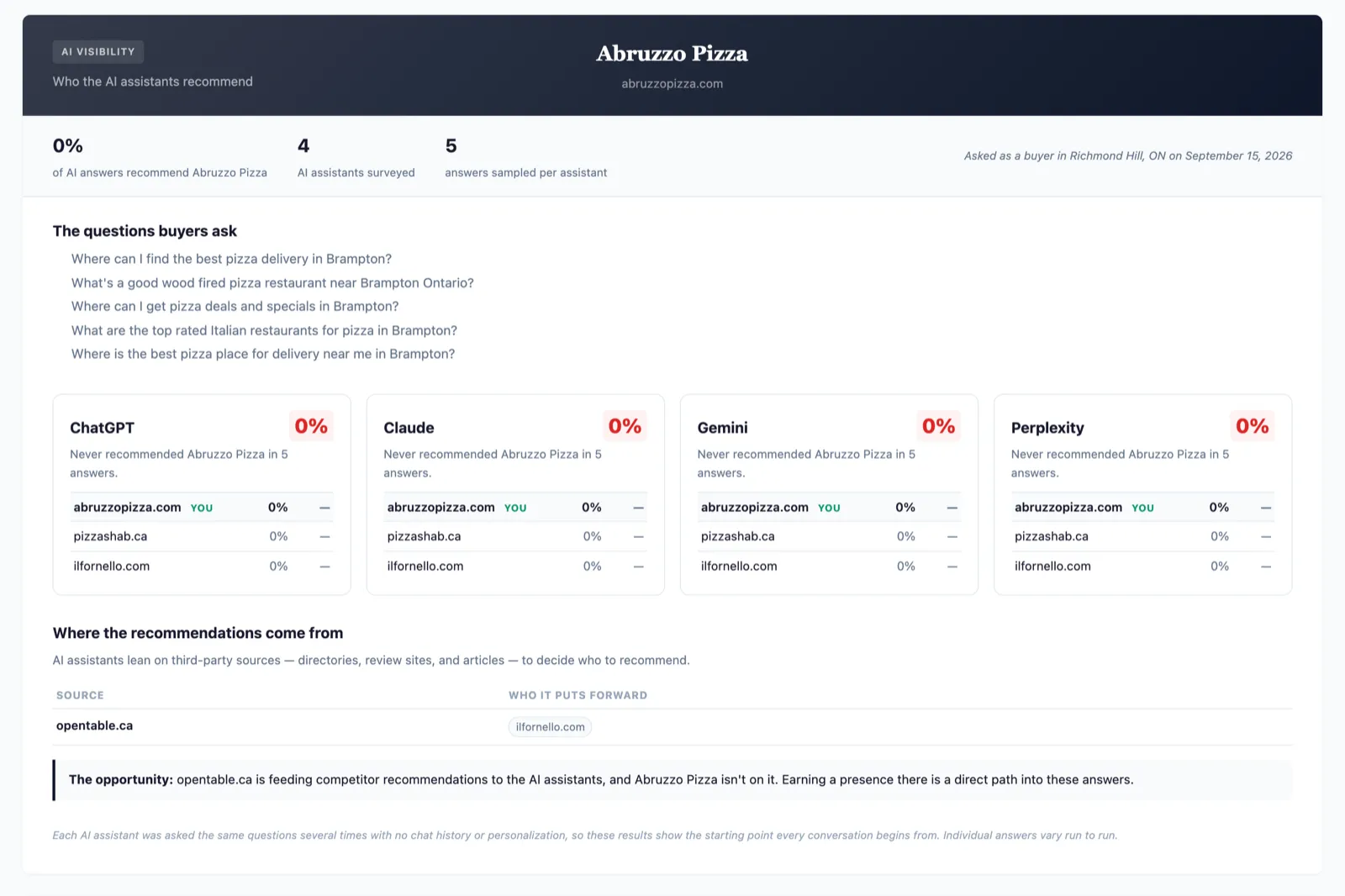Viewport: 1345px width, 896px height.
Task: Select question about top rated Italian restaurants
Action: point(264,330)
